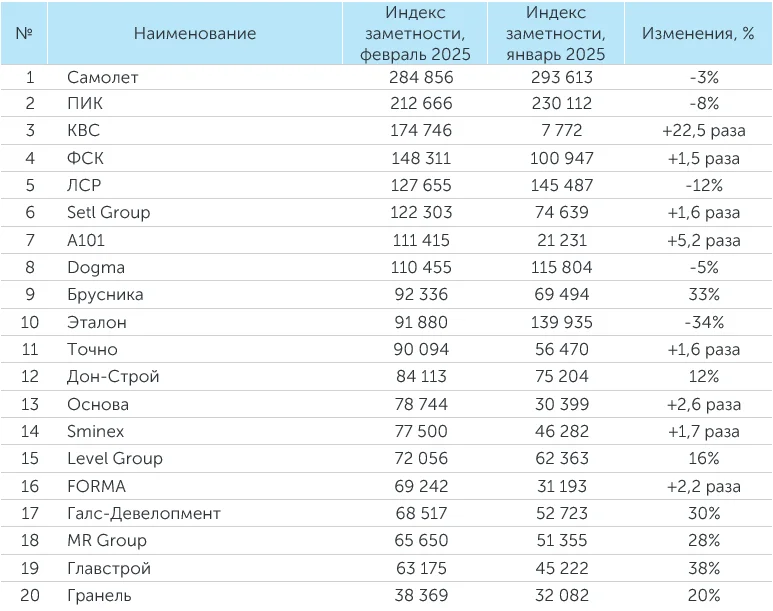The width and height of the screenshot is (773, 611).
Task: Click the "+22,5 раза" change cell
Action: coord(701,131)
